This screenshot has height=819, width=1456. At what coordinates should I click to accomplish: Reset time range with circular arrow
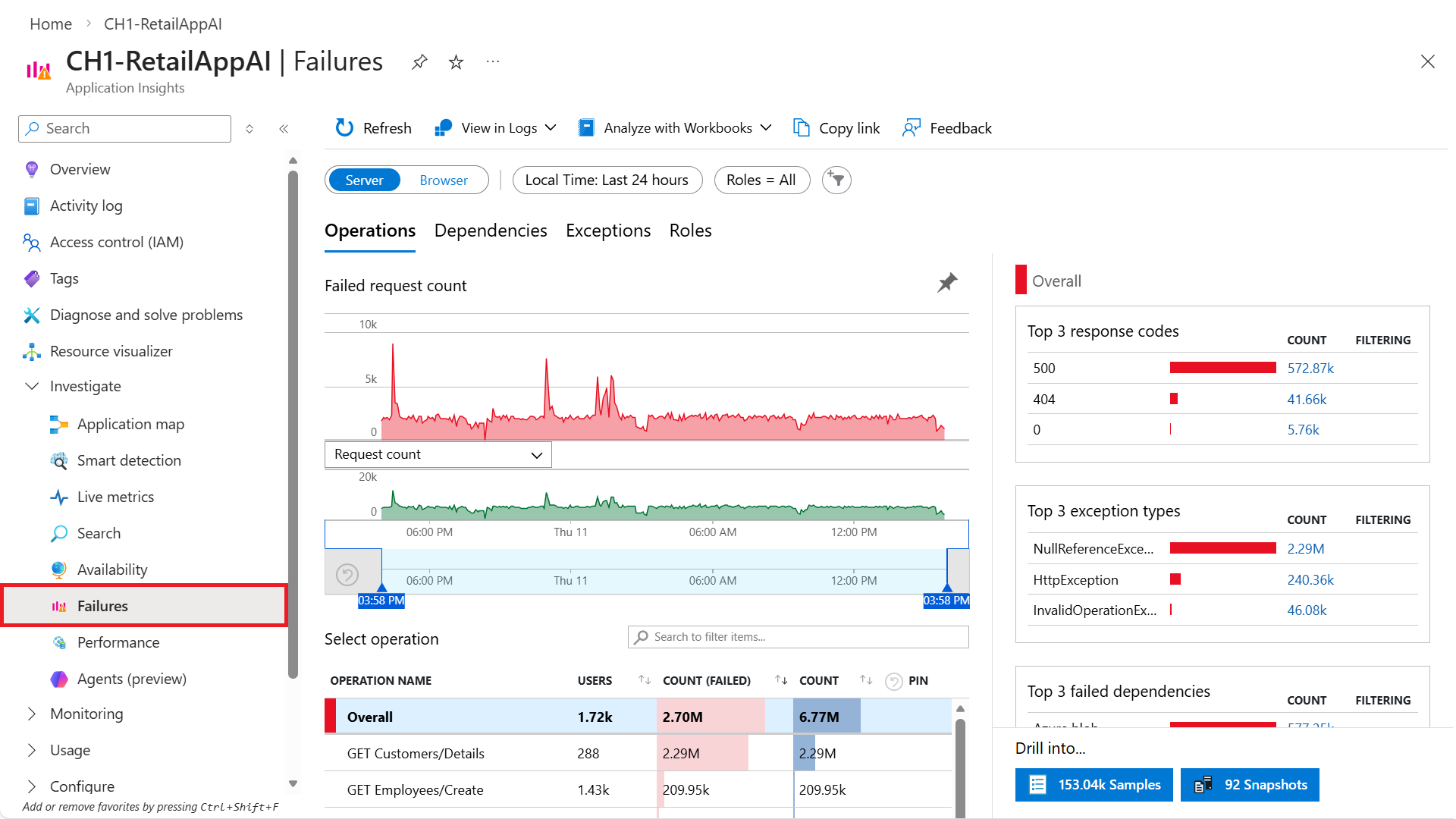347,575
